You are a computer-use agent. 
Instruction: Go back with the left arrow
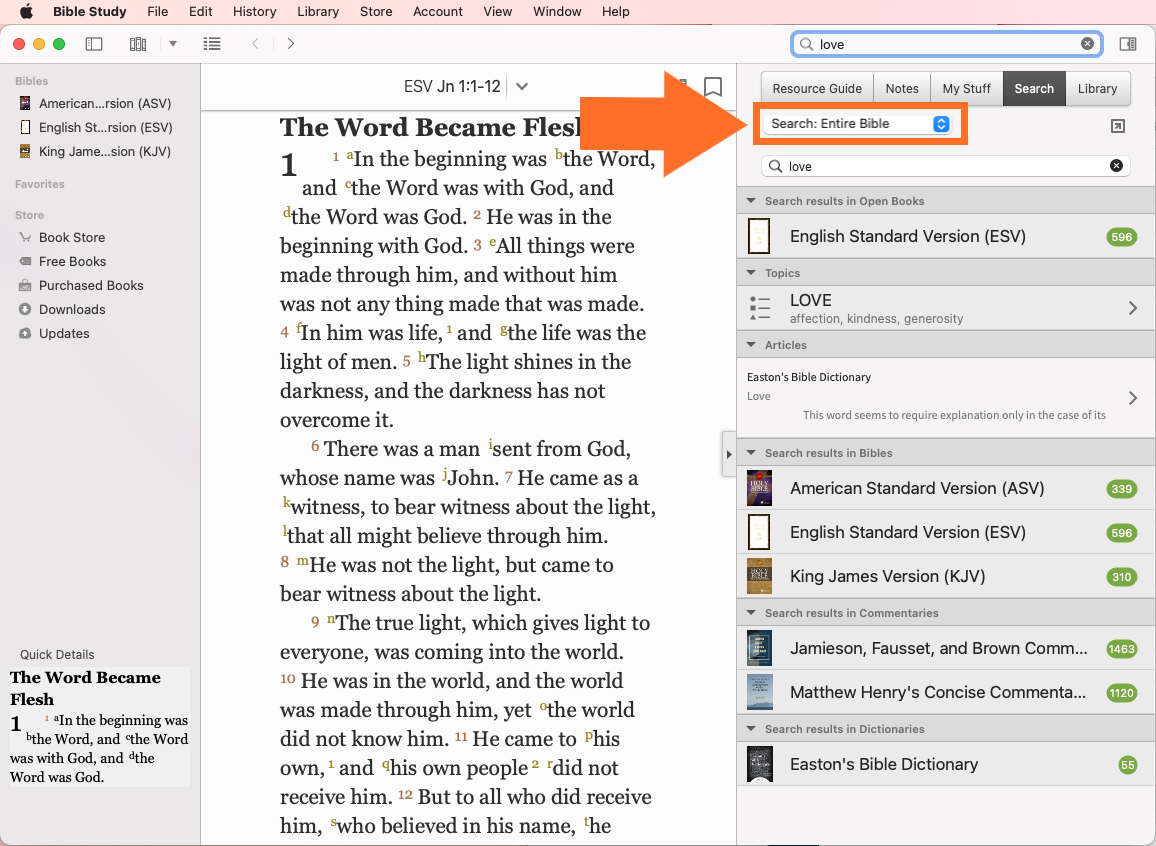255,44
